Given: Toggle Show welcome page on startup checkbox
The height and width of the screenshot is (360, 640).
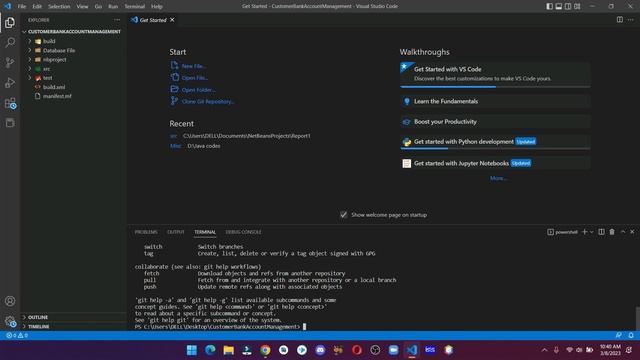Looking at the screenshot, I should pyautogui.click(x=344, y=215).
